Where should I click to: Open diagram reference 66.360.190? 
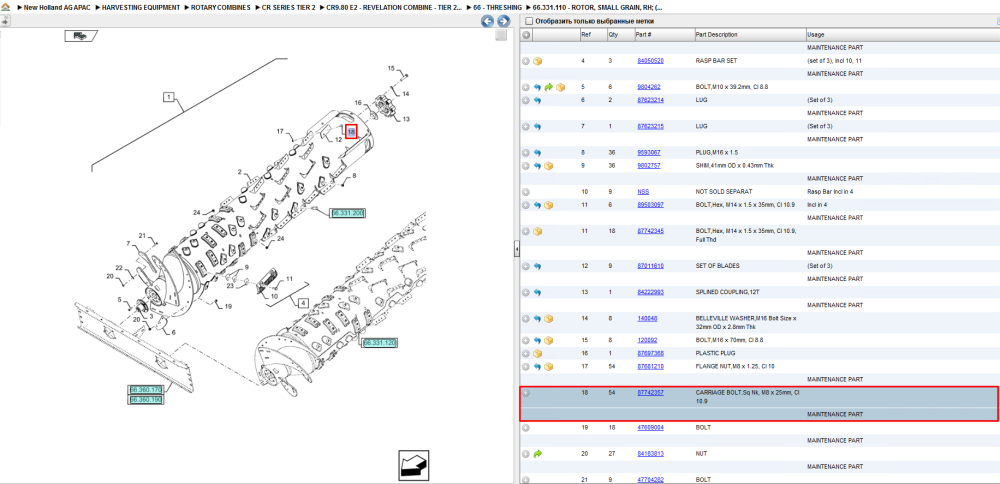point(145,400)
